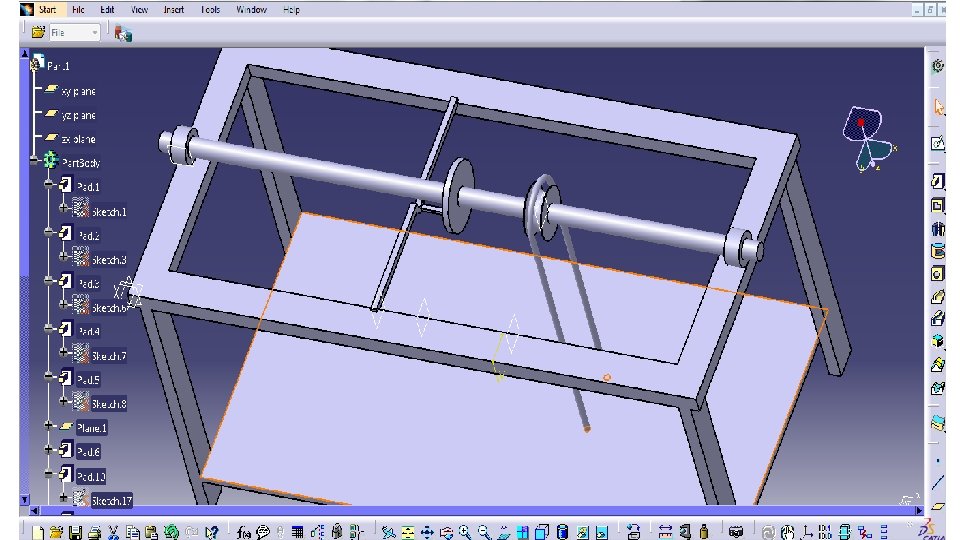The width and height of the screenshot is (960, 540).
Task: Click the Axis System icon in bottom toolbar
Action: (x=808, y=533)
